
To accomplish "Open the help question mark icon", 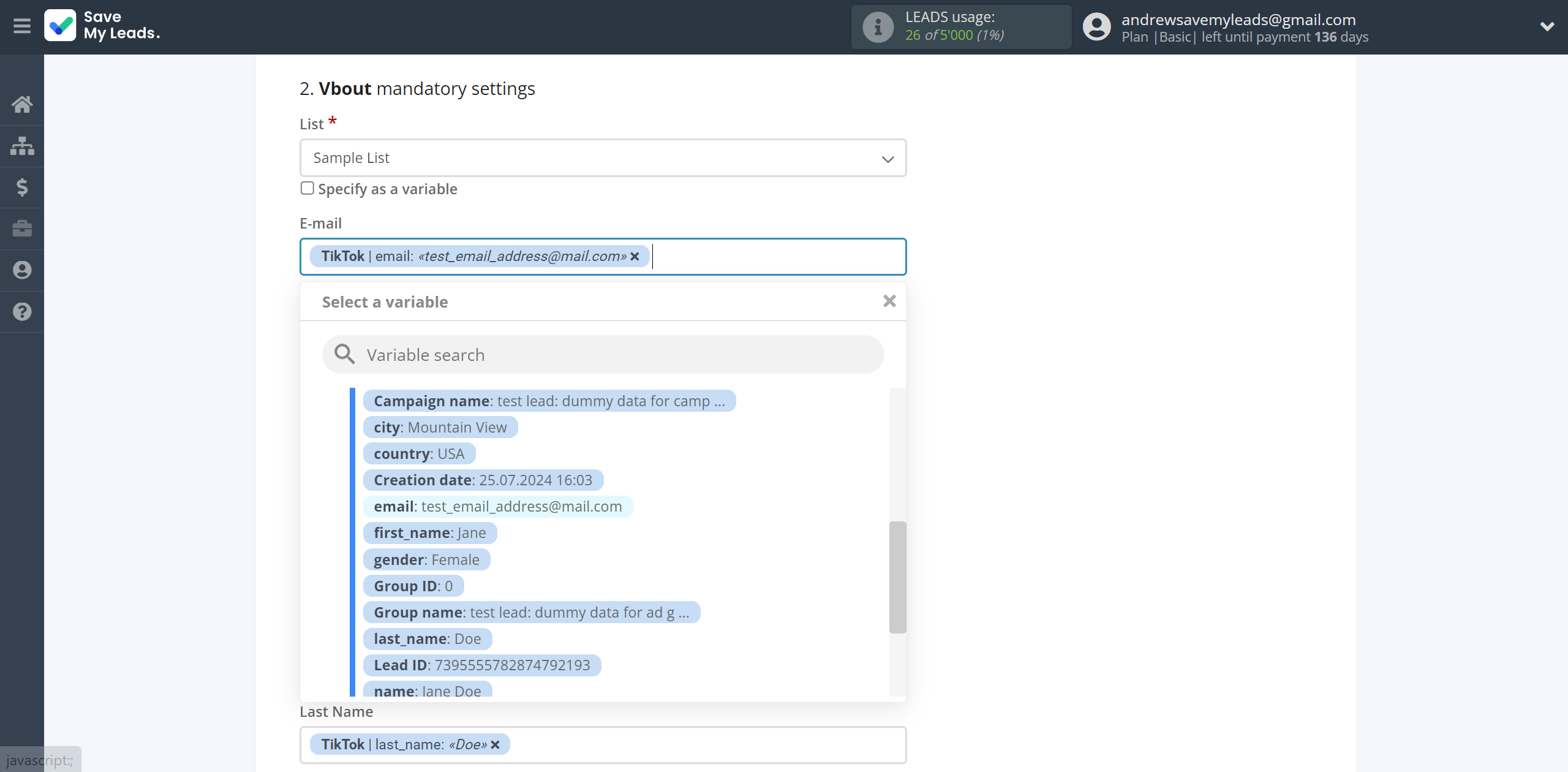I will click(x=22, y=312).
